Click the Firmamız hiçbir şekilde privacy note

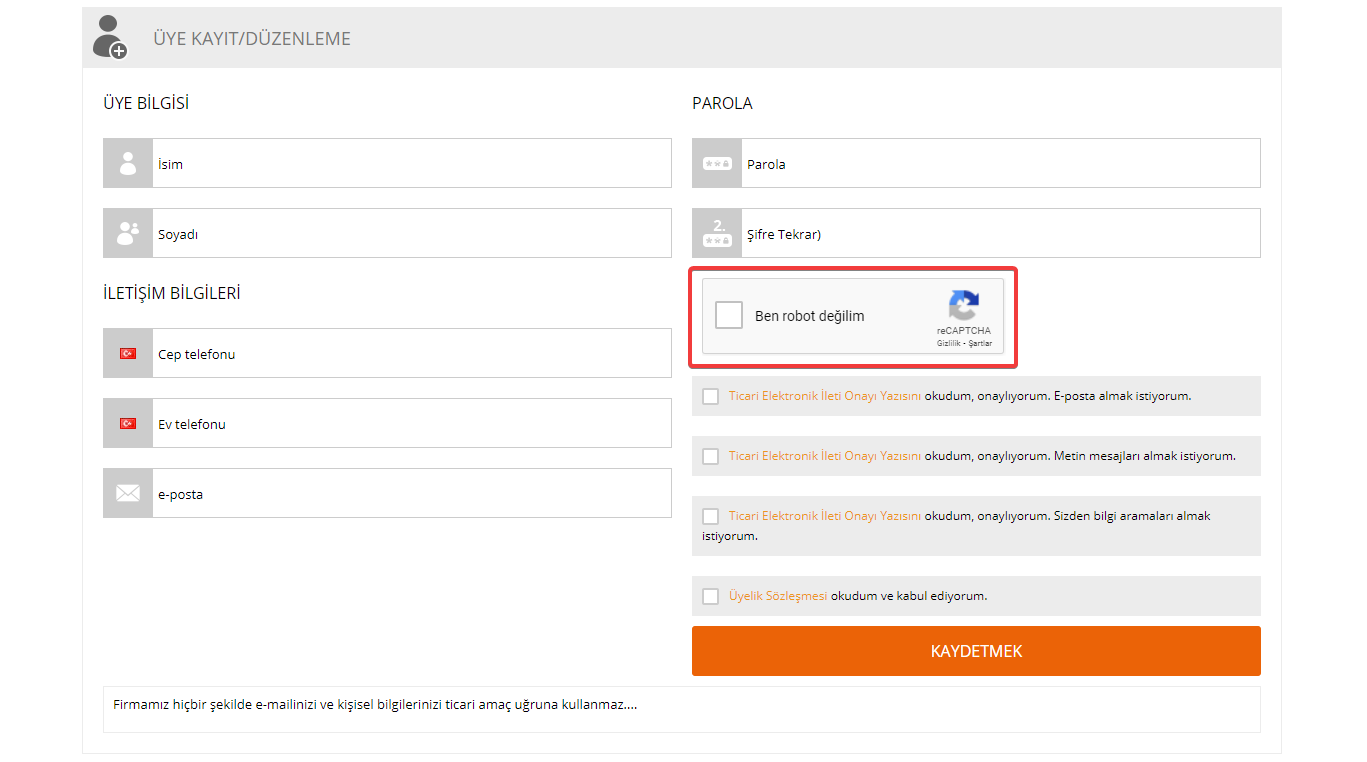point(376,704)
